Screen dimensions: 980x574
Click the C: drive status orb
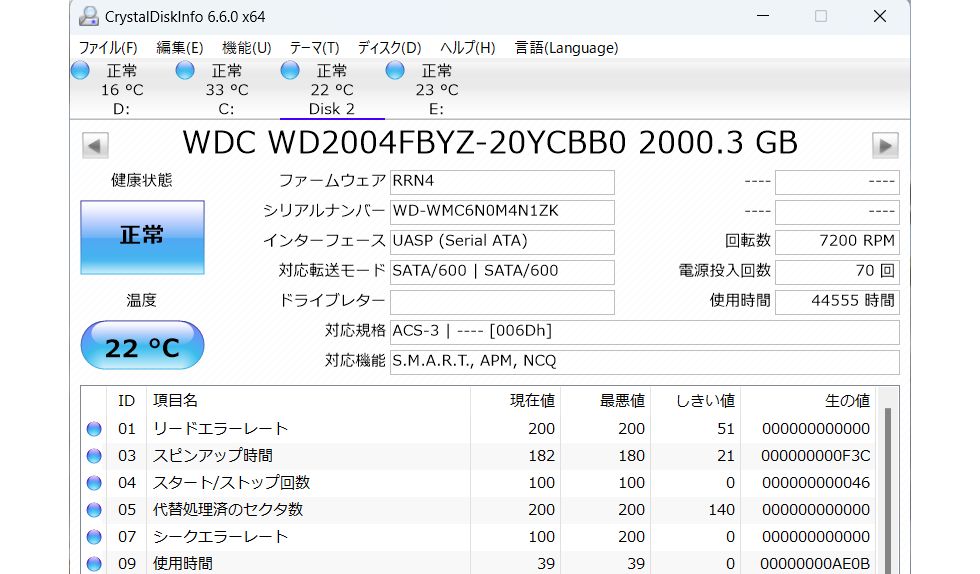pos(185,70)
